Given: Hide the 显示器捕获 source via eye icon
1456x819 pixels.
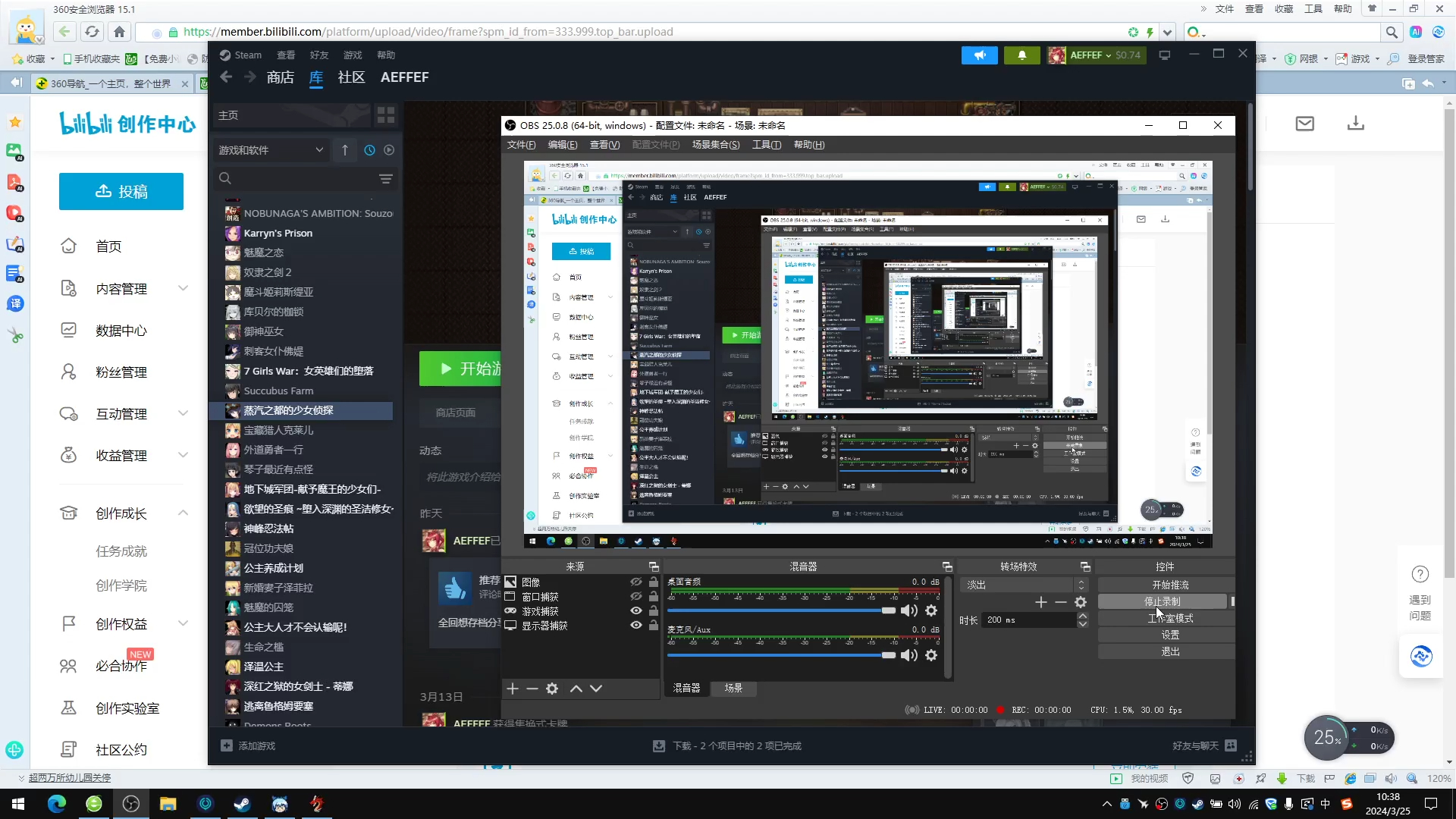Looking at the screenshot, I should (x=636, y=626).
